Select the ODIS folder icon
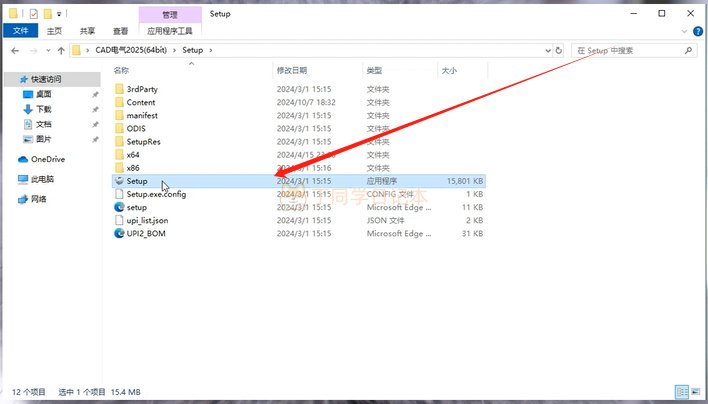Screen dimensions: 708x404 119,128
